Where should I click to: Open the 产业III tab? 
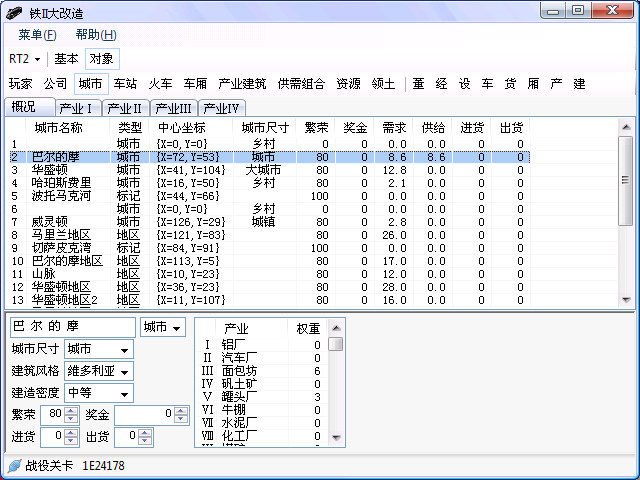coord(174,108)
